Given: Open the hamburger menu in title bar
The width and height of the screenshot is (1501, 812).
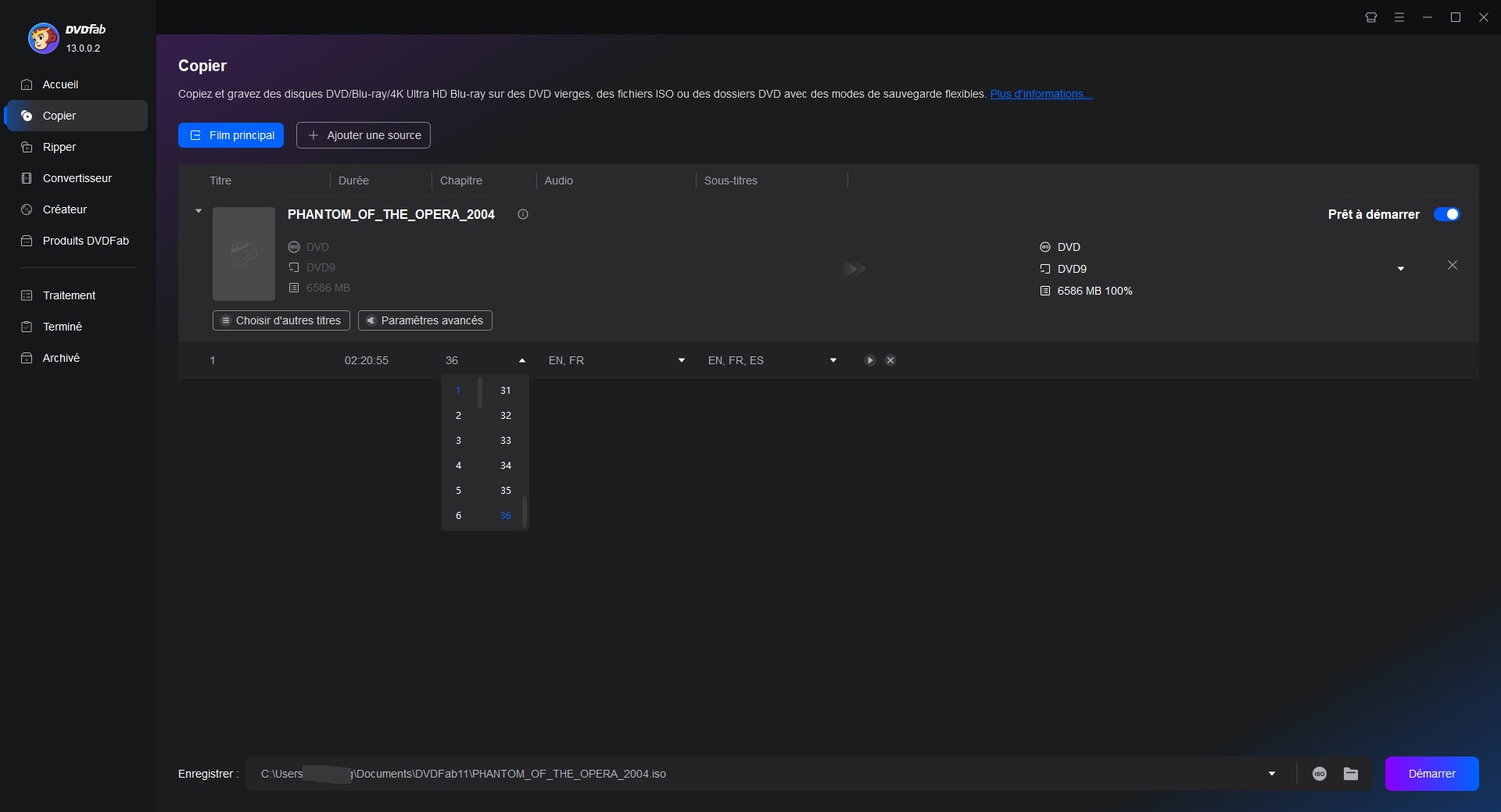Looking at the screenshot, I should pos(1399,17).
